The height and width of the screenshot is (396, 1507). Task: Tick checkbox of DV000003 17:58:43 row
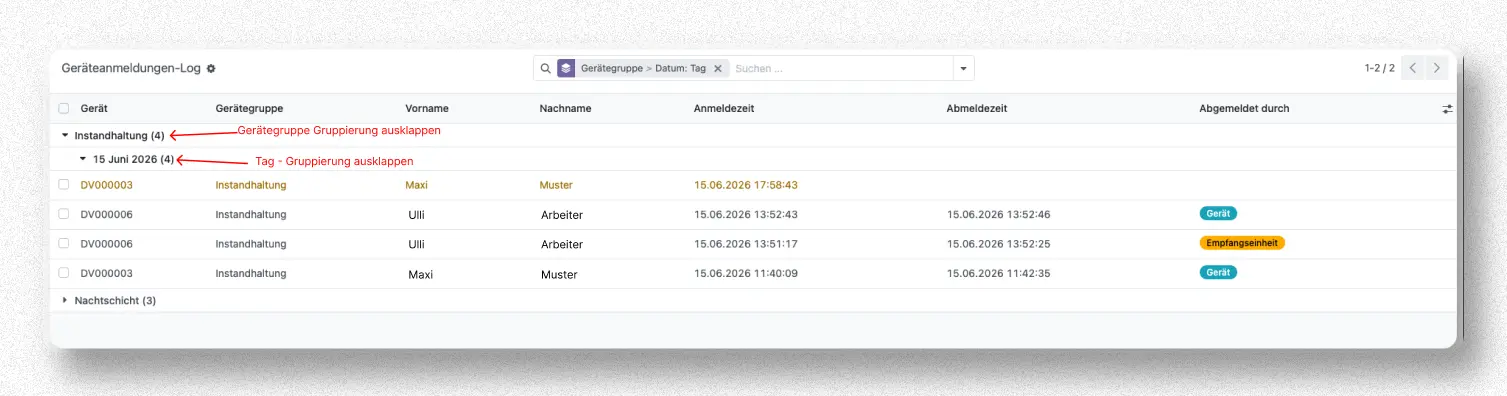(64, 185)
